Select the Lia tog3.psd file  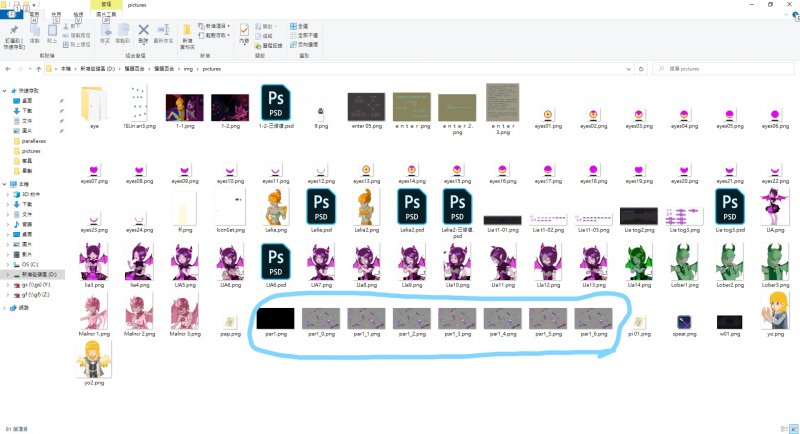[730, 207]
